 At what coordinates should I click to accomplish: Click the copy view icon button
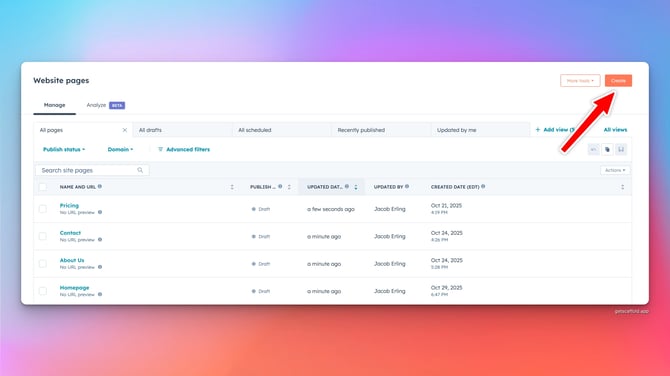click(x=607, y=149)
